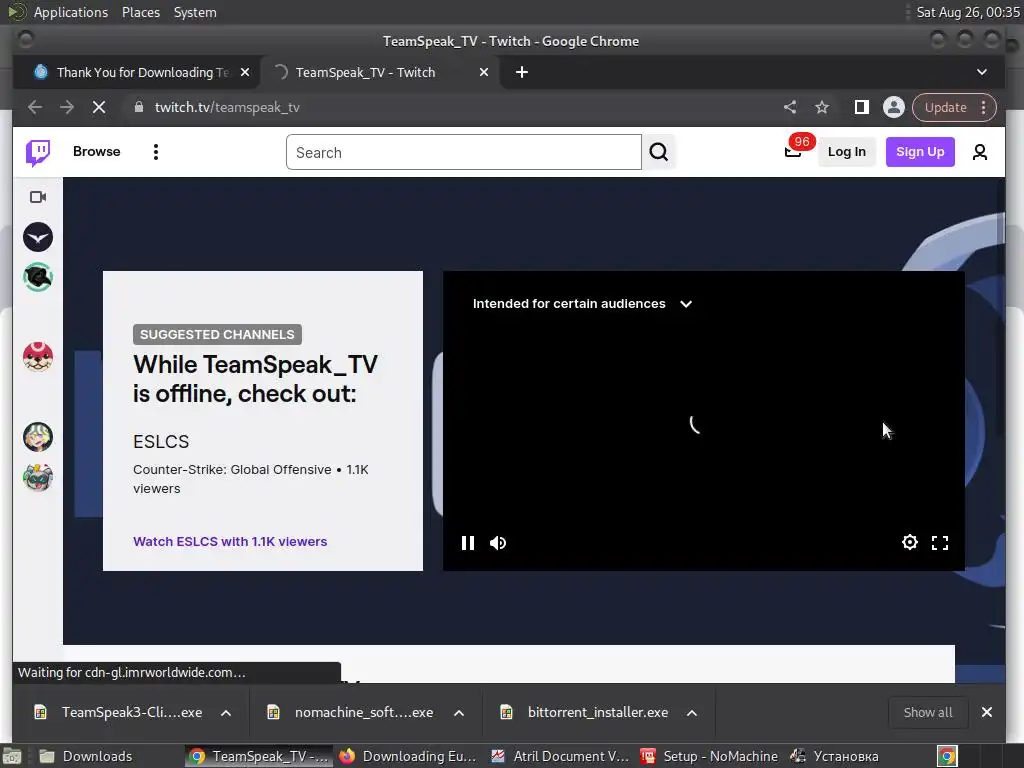Image resolution: width=1024 pixels, height=768 pixels.
Task: Open the Applications menu in the top panel
Action: tap(71, 12)
